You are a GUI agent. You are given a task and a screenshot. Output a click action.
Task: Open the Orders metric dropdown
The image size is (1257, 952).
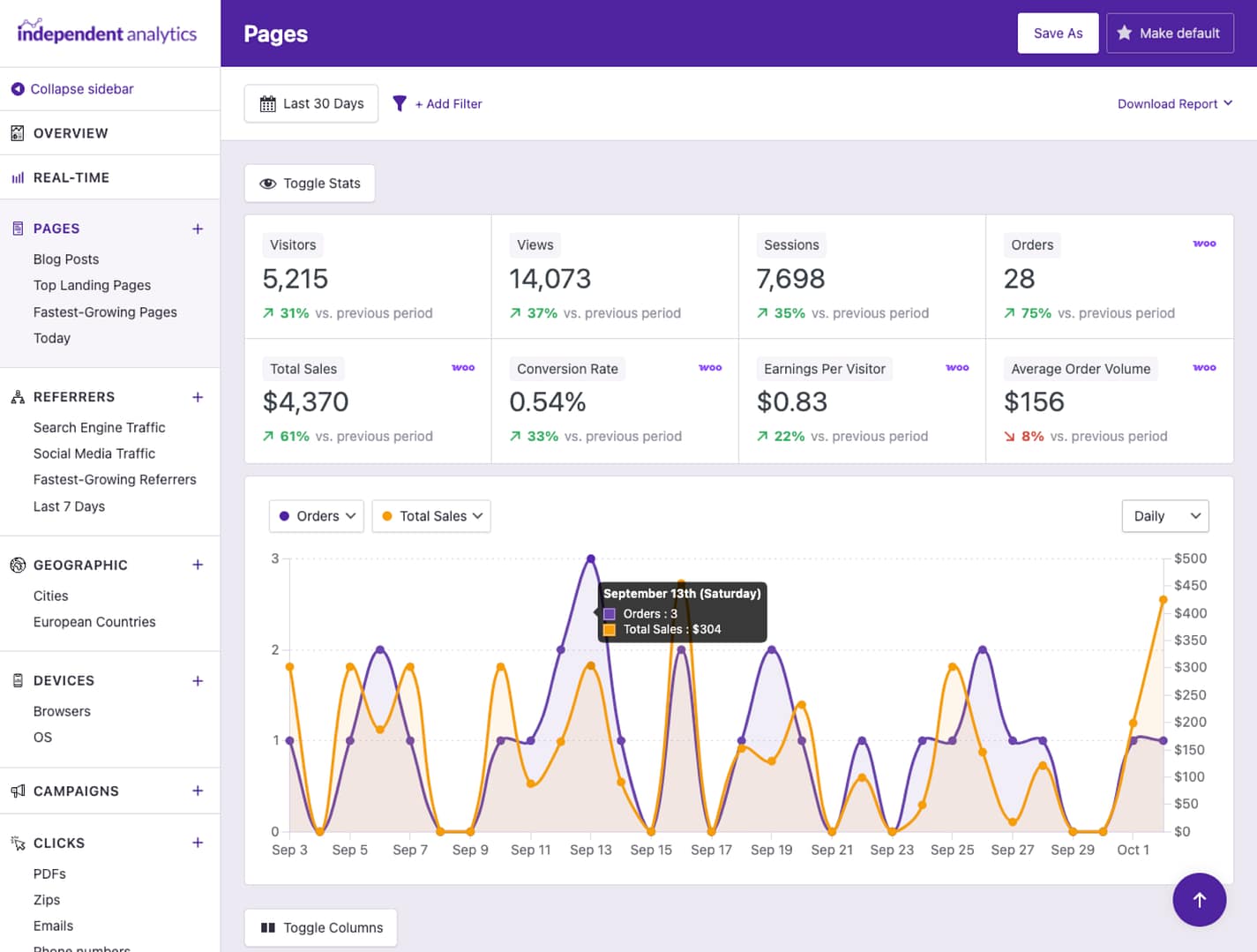coord(315,516)
